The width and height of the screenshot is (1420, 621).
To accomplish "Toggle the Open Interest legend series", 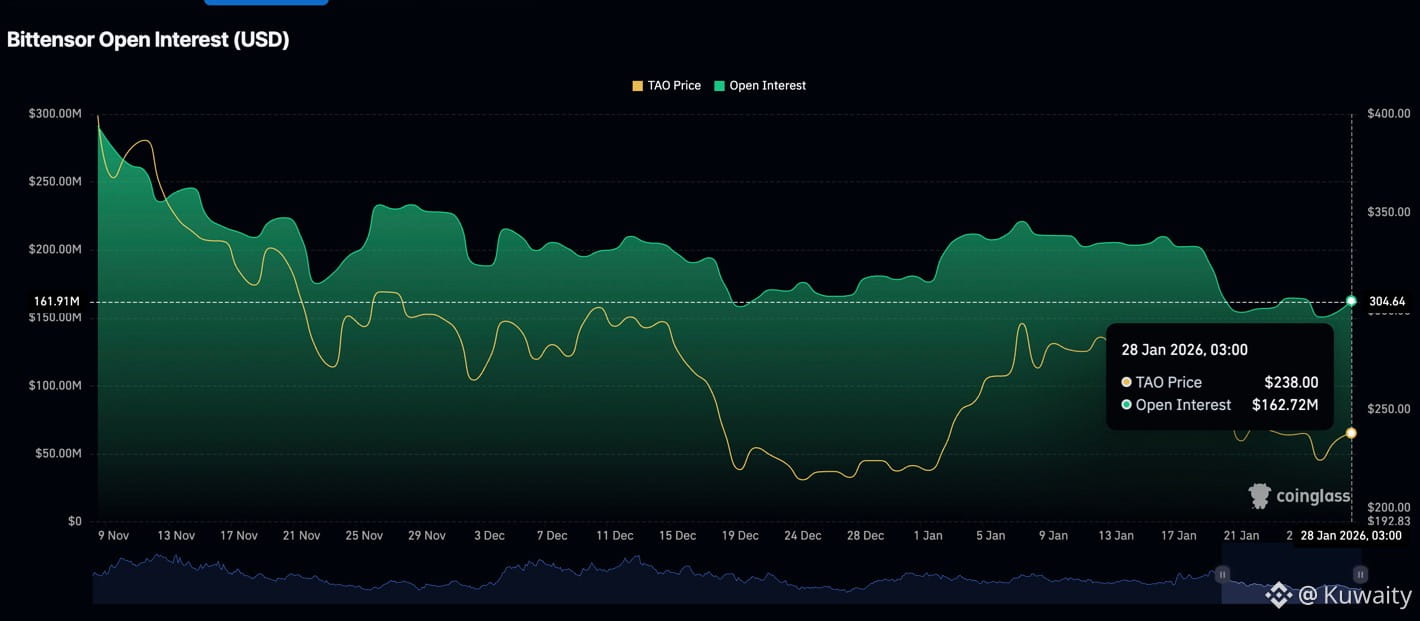I will pos(767,86).
